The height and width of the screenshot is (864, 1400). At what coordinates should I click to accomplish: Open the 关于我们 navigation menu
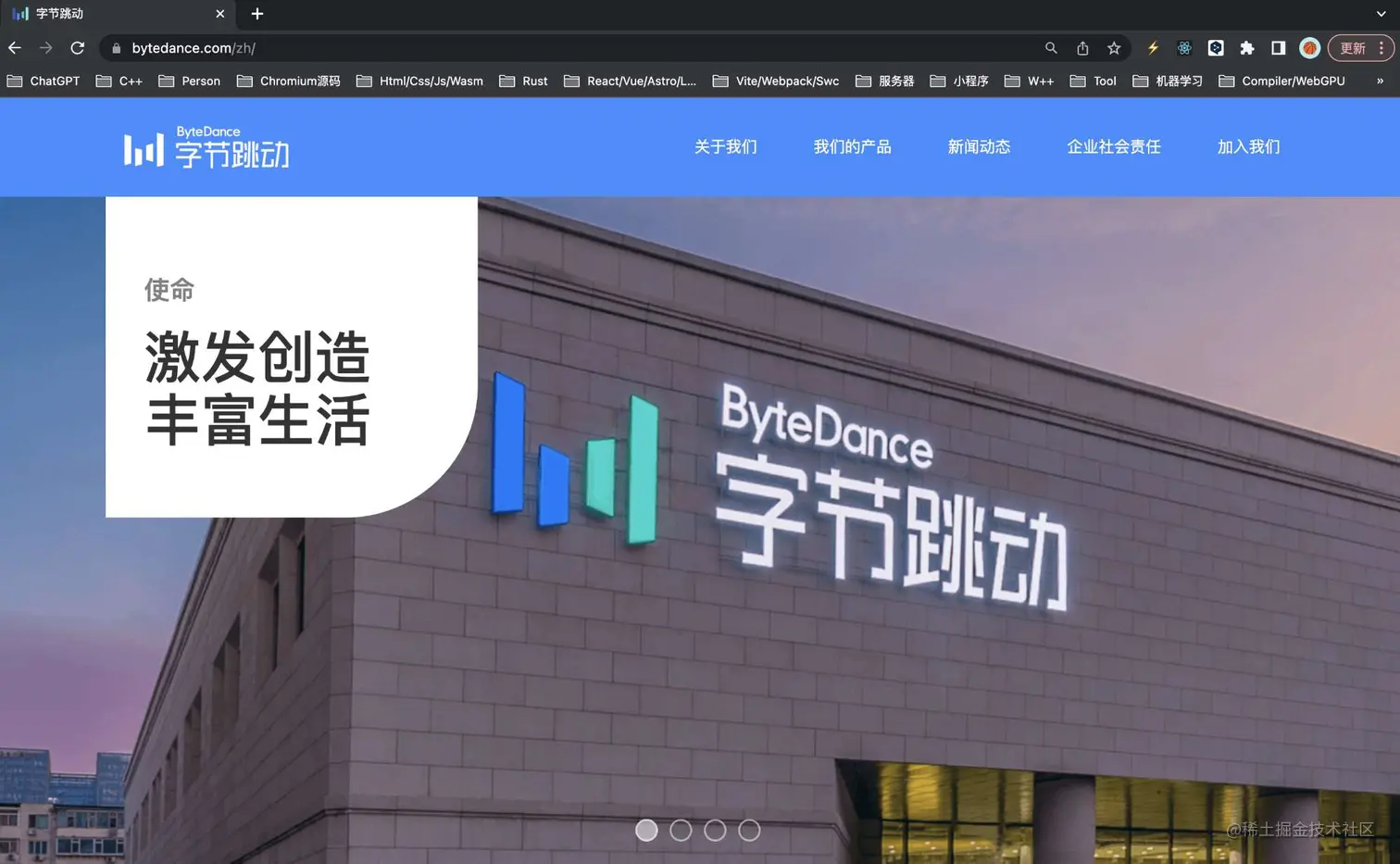726,147
